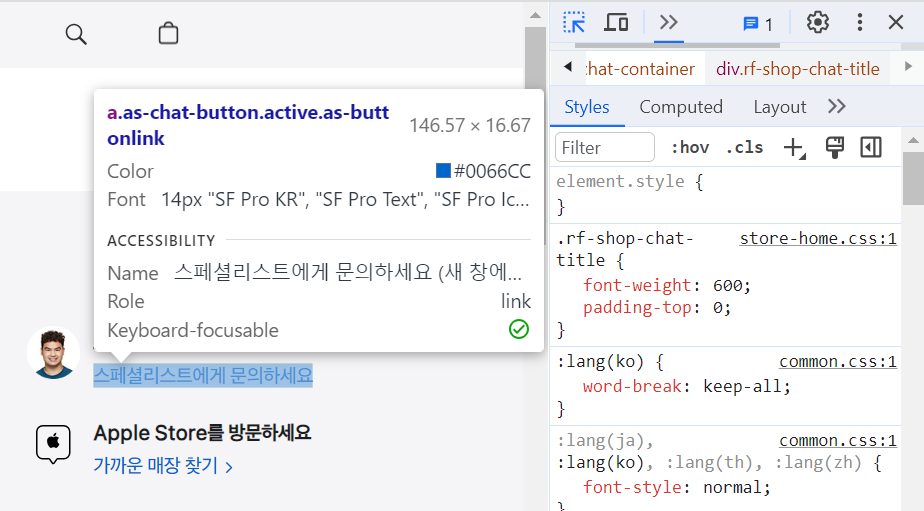Click the specialist avatar photo
The width and height of the screenshot is (924, 511).
pyautogui.click(x=53, y=352)
